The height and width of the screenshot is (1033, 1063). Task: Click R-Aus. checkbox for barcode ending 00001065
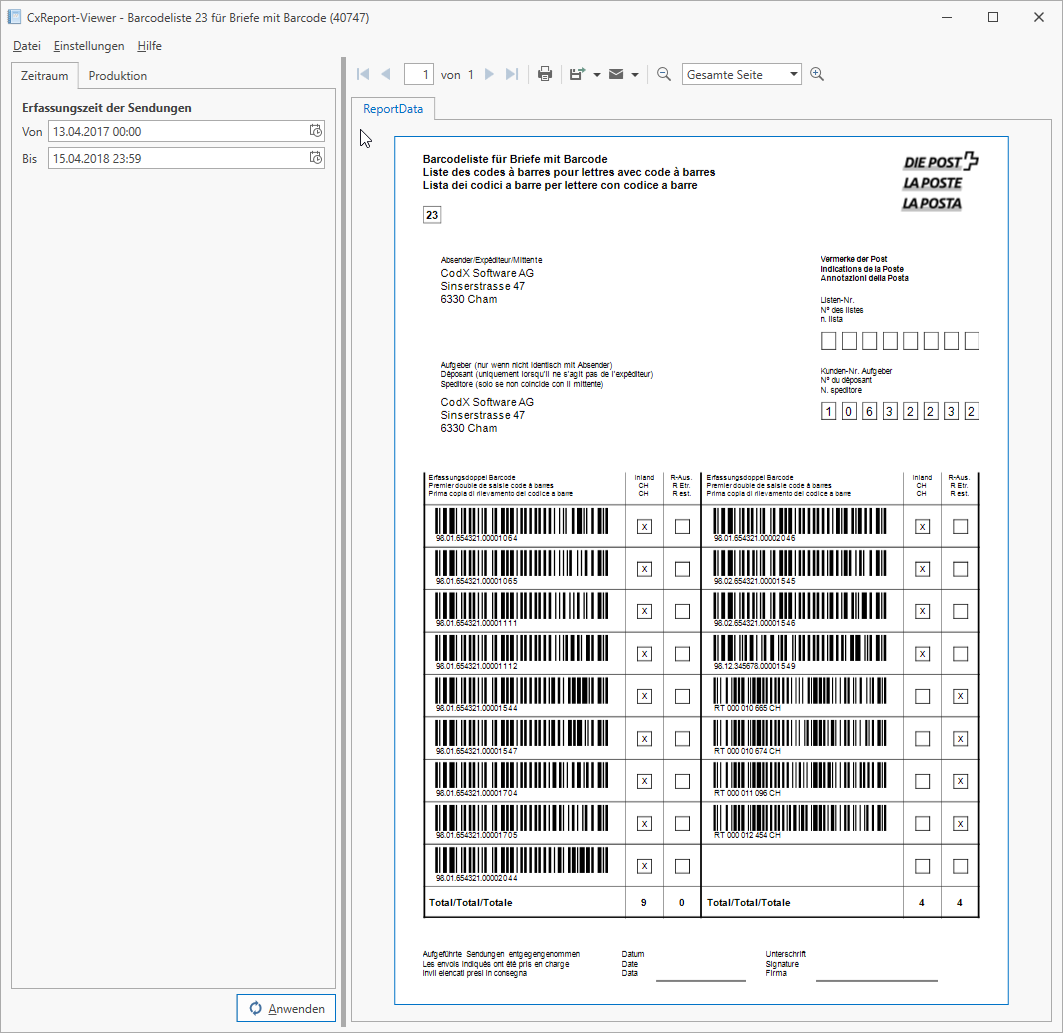[683, 569]
